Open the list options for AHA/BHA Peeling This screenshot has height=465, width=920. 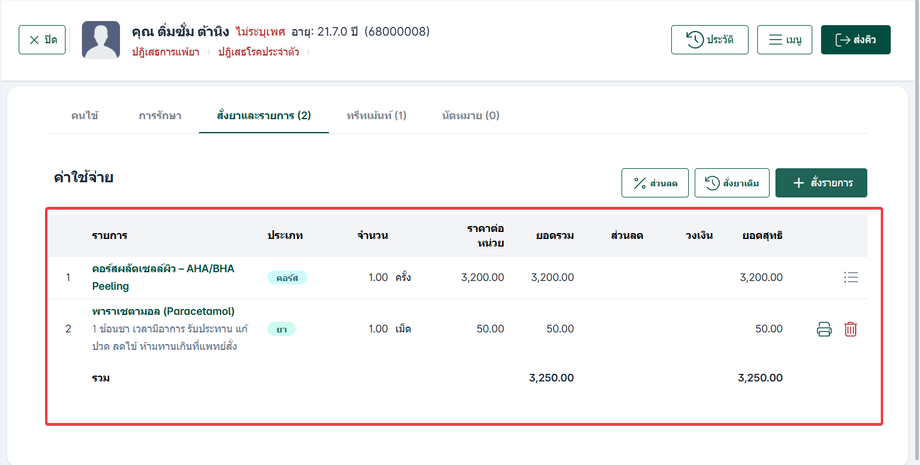coord(851,277)
